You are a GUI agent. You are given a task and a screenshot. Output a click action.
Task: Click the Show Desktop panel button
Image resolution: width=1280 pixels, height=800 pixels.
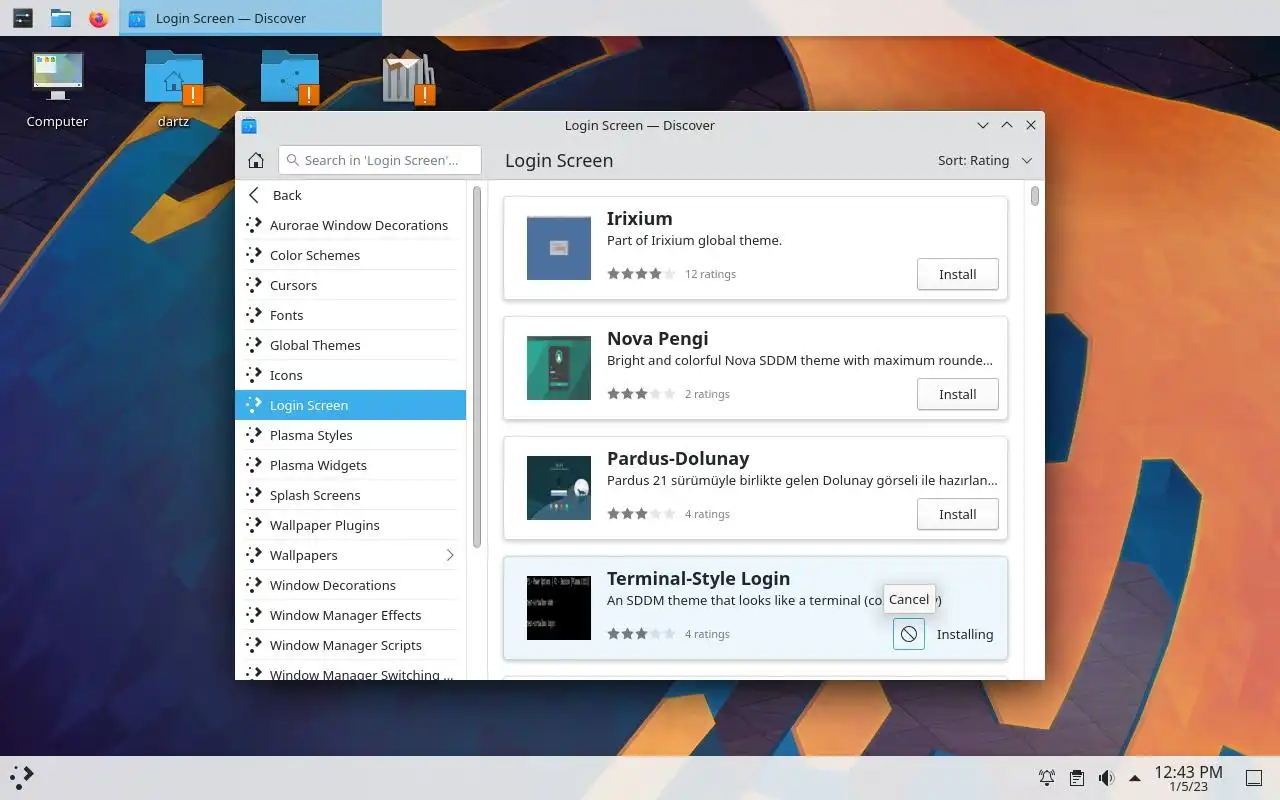[1253, 777]
